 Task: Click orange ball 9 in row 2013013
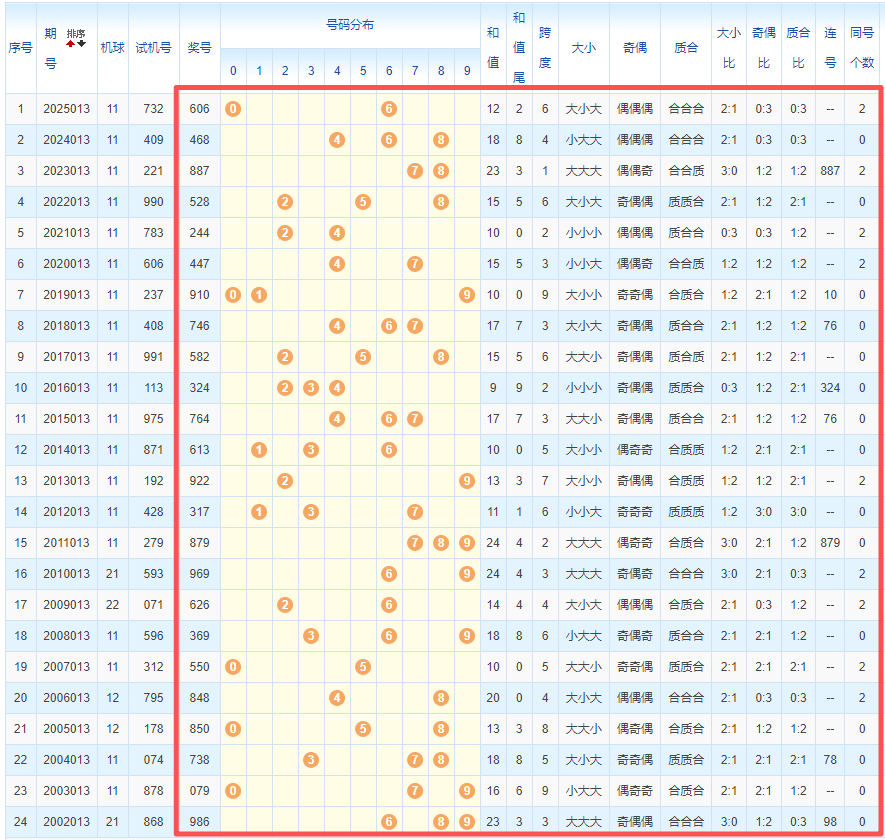pos(467,481)
